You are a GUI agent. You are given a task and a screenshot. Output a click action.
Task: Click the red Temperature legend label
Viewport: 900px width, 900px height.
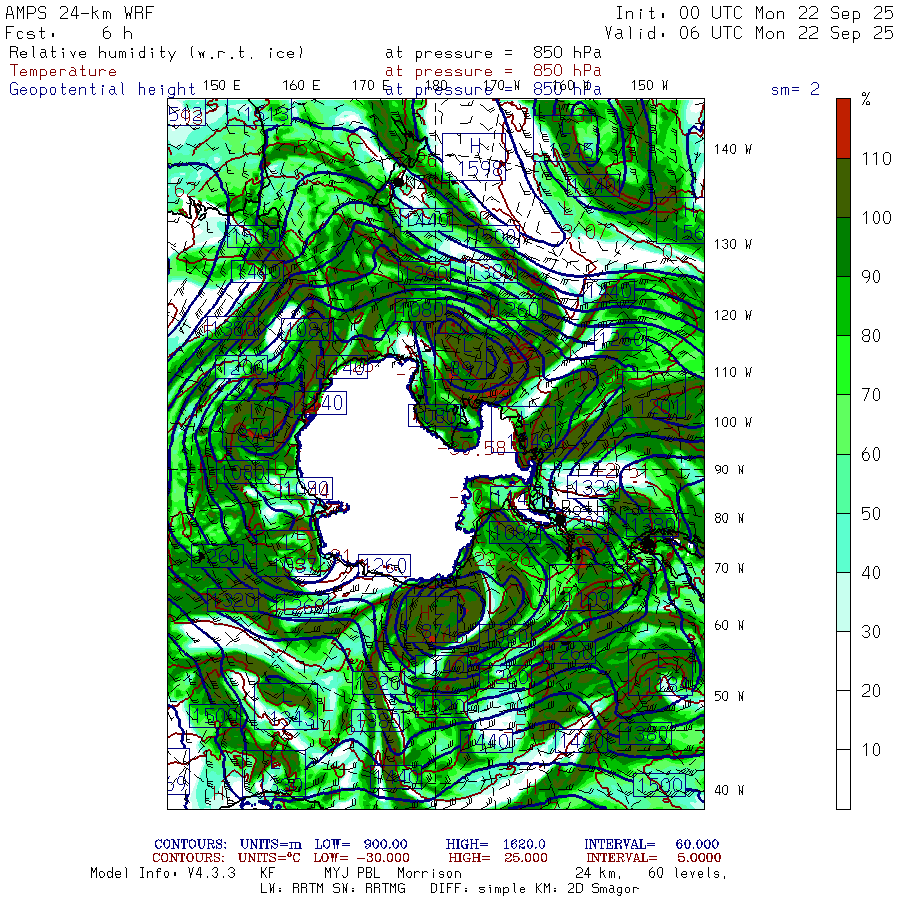[63, 71]
